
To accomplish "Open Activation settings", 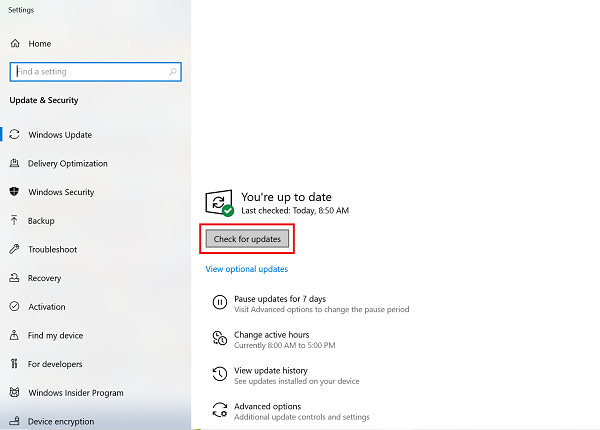I will click(47, 307).
